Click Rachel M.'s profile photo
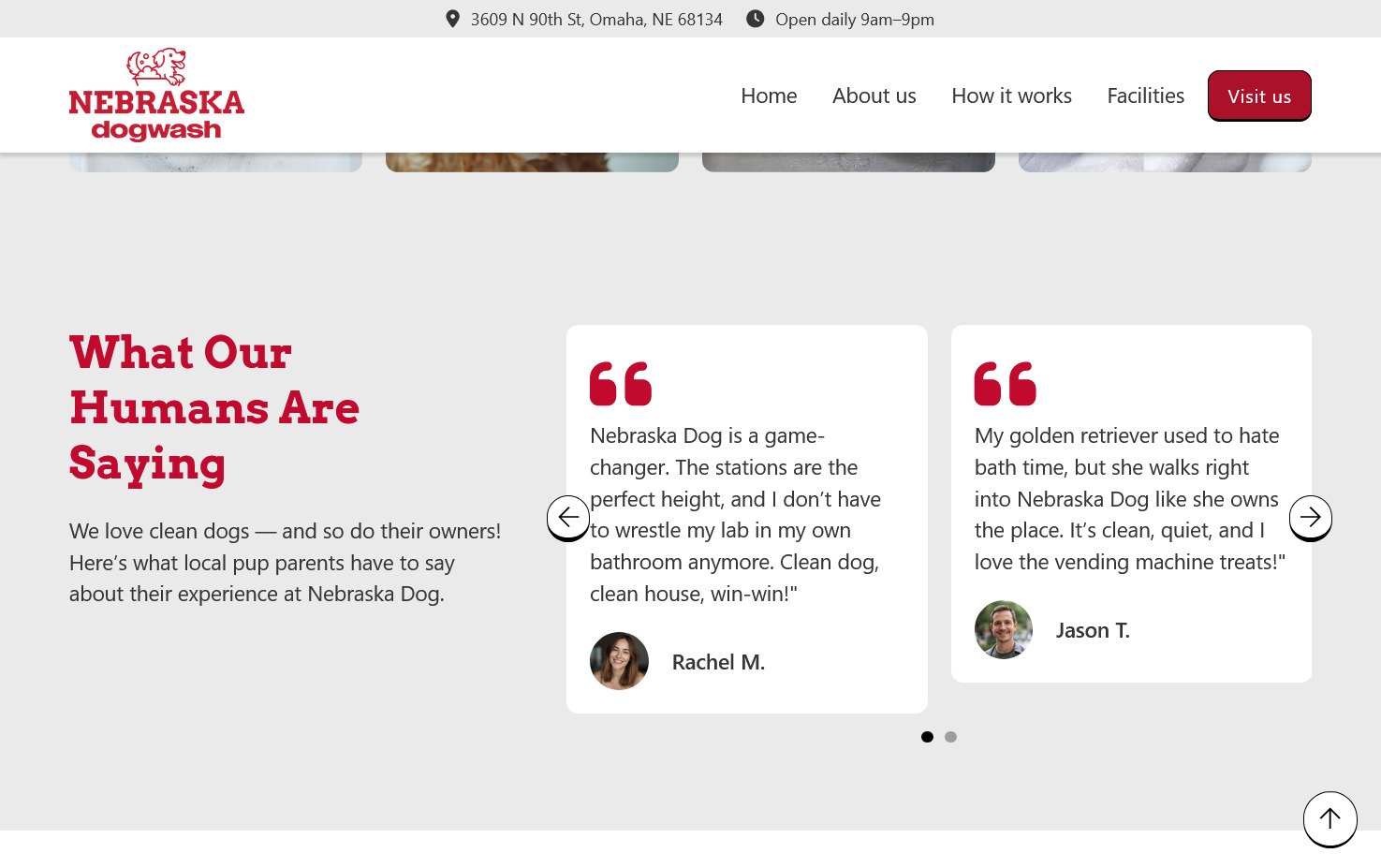 [619, 661]
